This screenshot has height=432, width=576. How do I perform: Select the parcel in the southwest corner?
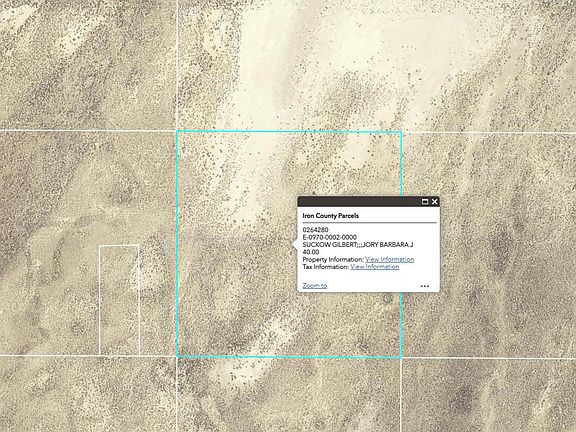87,394
